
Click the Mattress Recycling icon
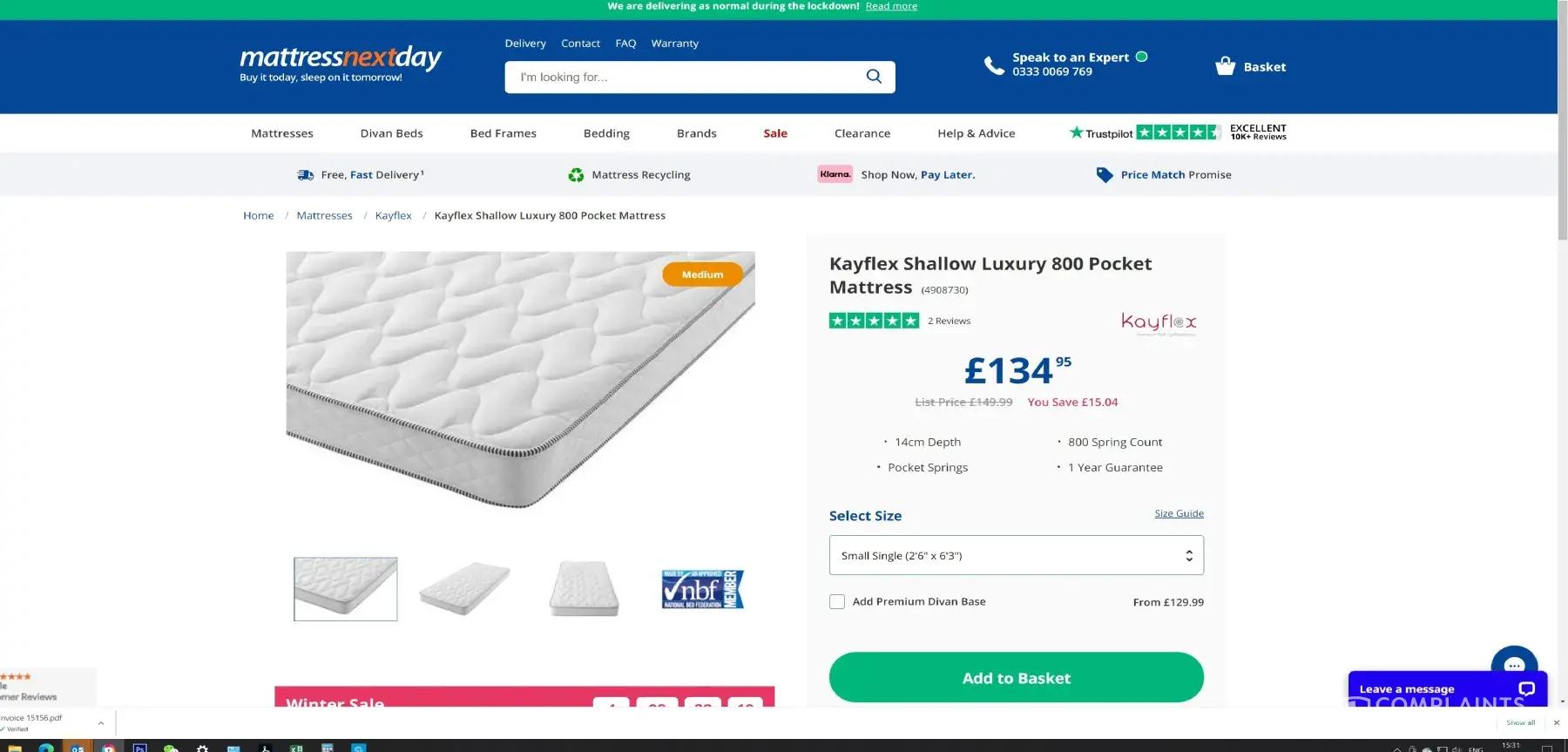(576, 175)
